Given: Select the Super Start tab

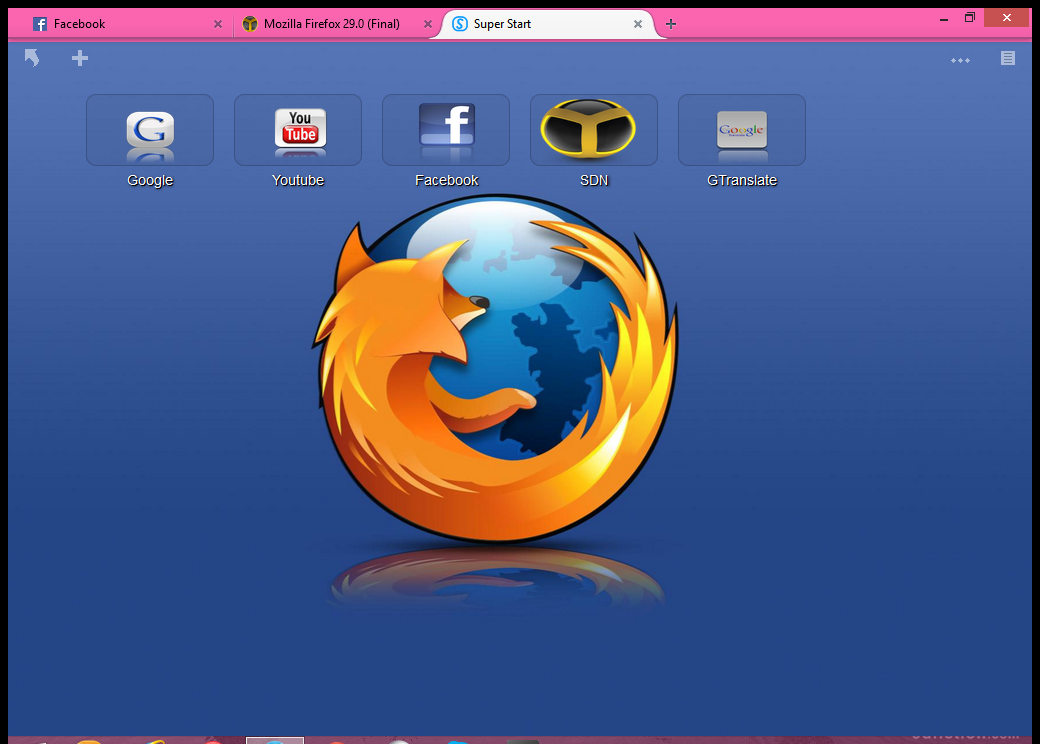Looking at the screenshot, I should [x=530, y=24].
